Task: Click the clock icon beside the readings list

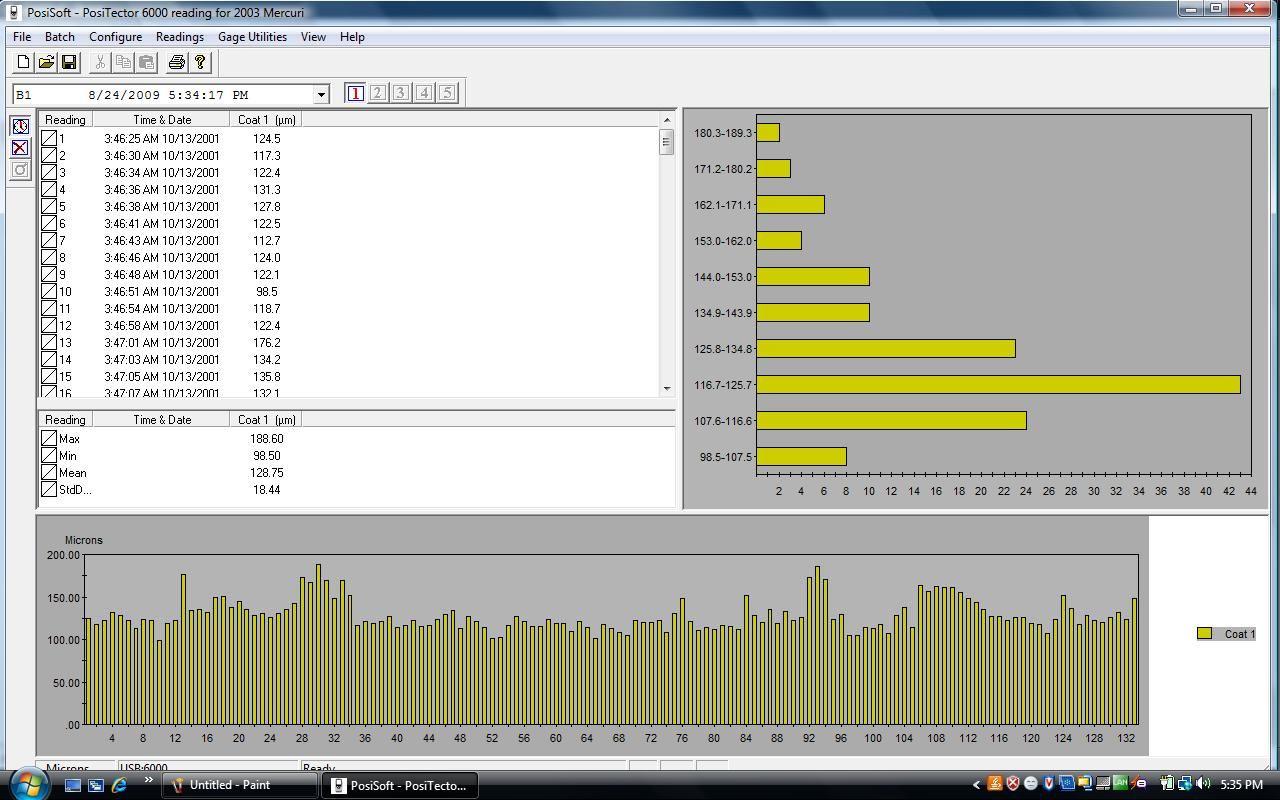Action: 20,126
